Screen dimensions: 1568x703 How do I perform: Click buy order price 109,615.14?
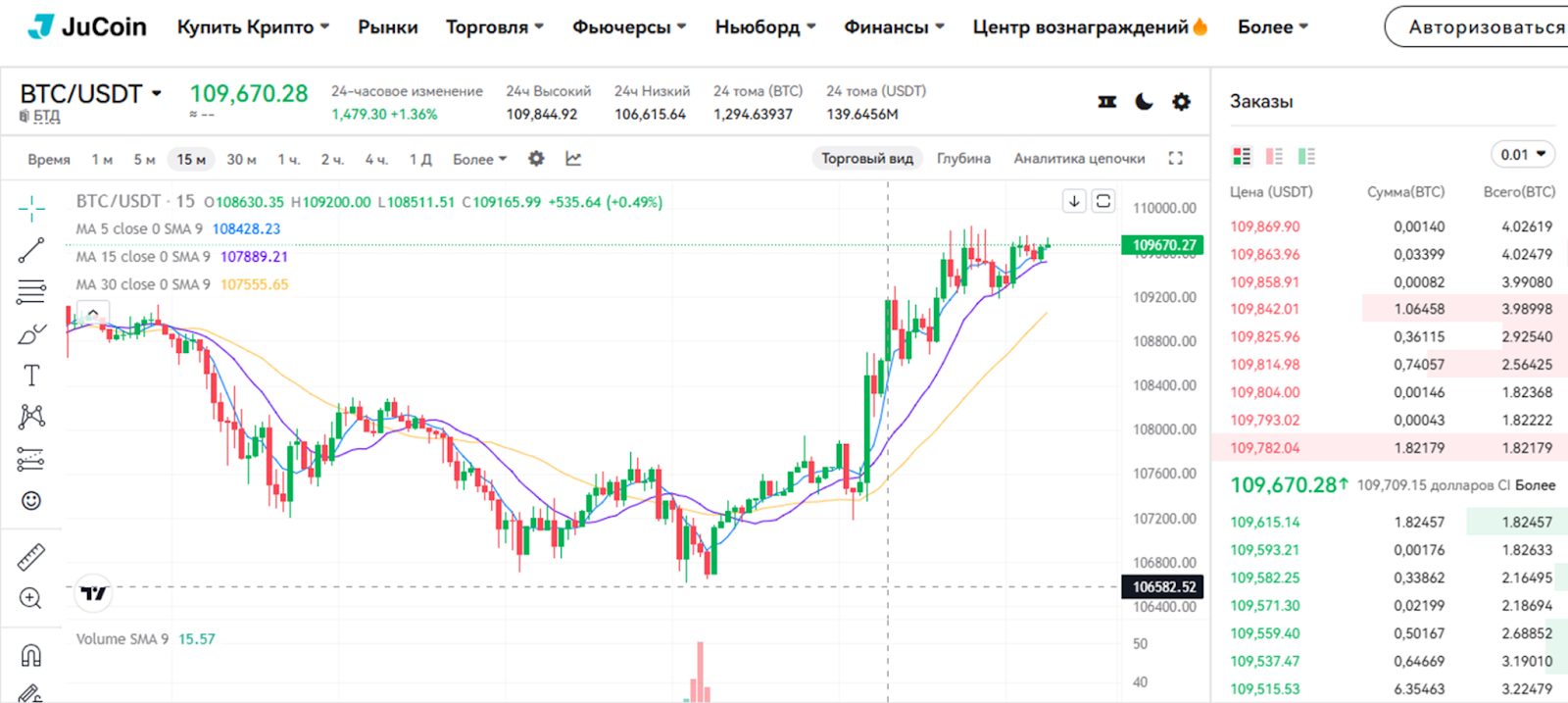point(1265,523)
